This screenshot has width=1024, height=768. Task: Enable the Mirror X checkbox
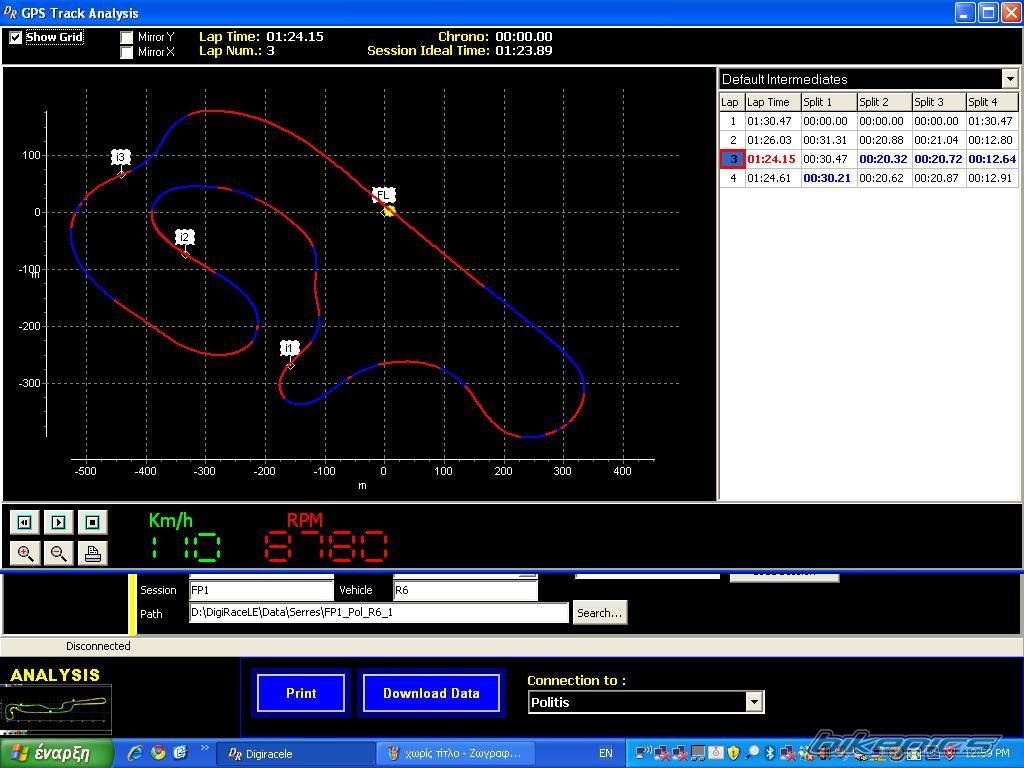pos(127,53)
